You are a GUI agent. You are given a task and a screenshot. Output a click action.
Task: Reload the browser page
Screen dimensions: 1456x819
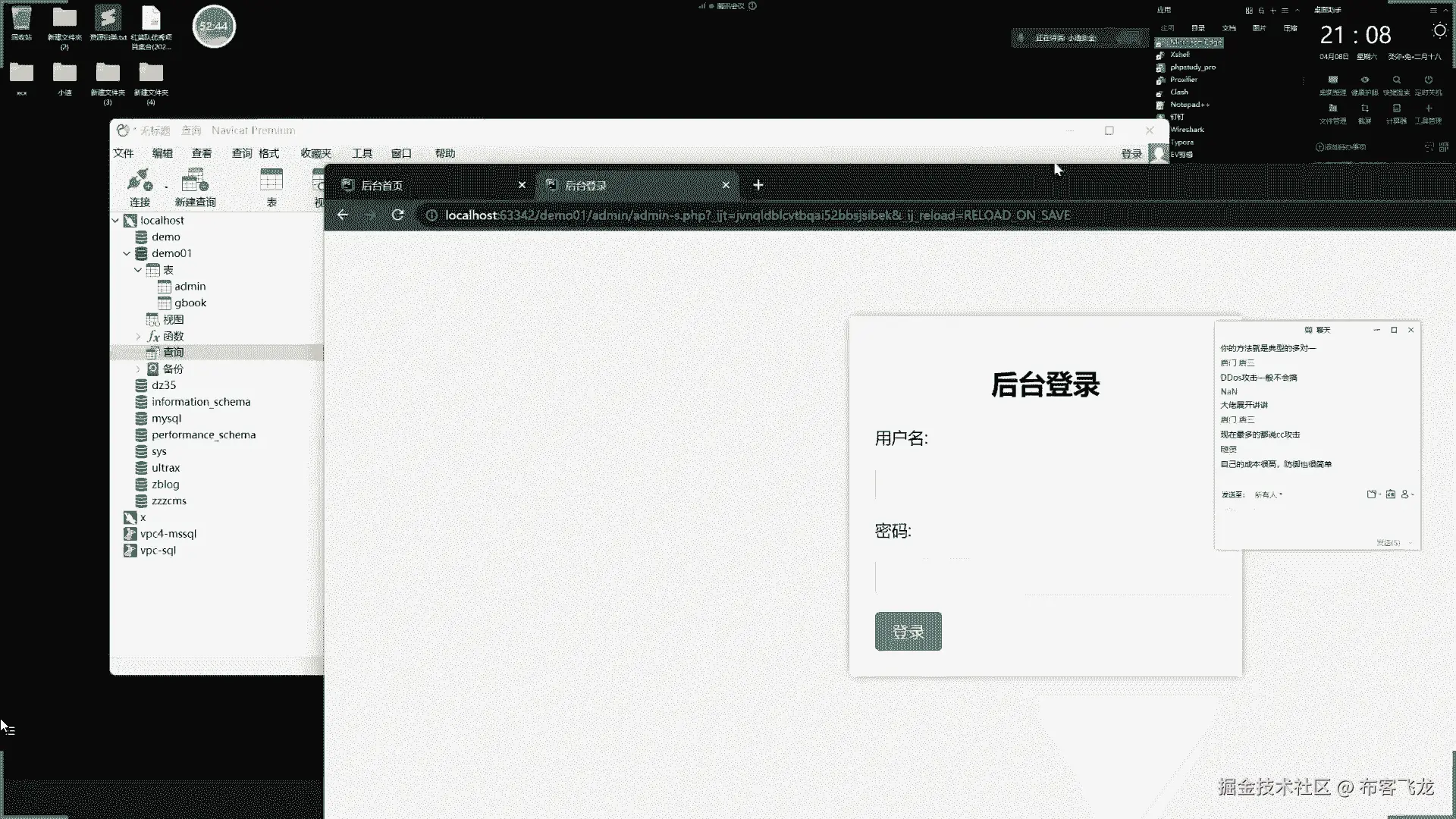397,215
